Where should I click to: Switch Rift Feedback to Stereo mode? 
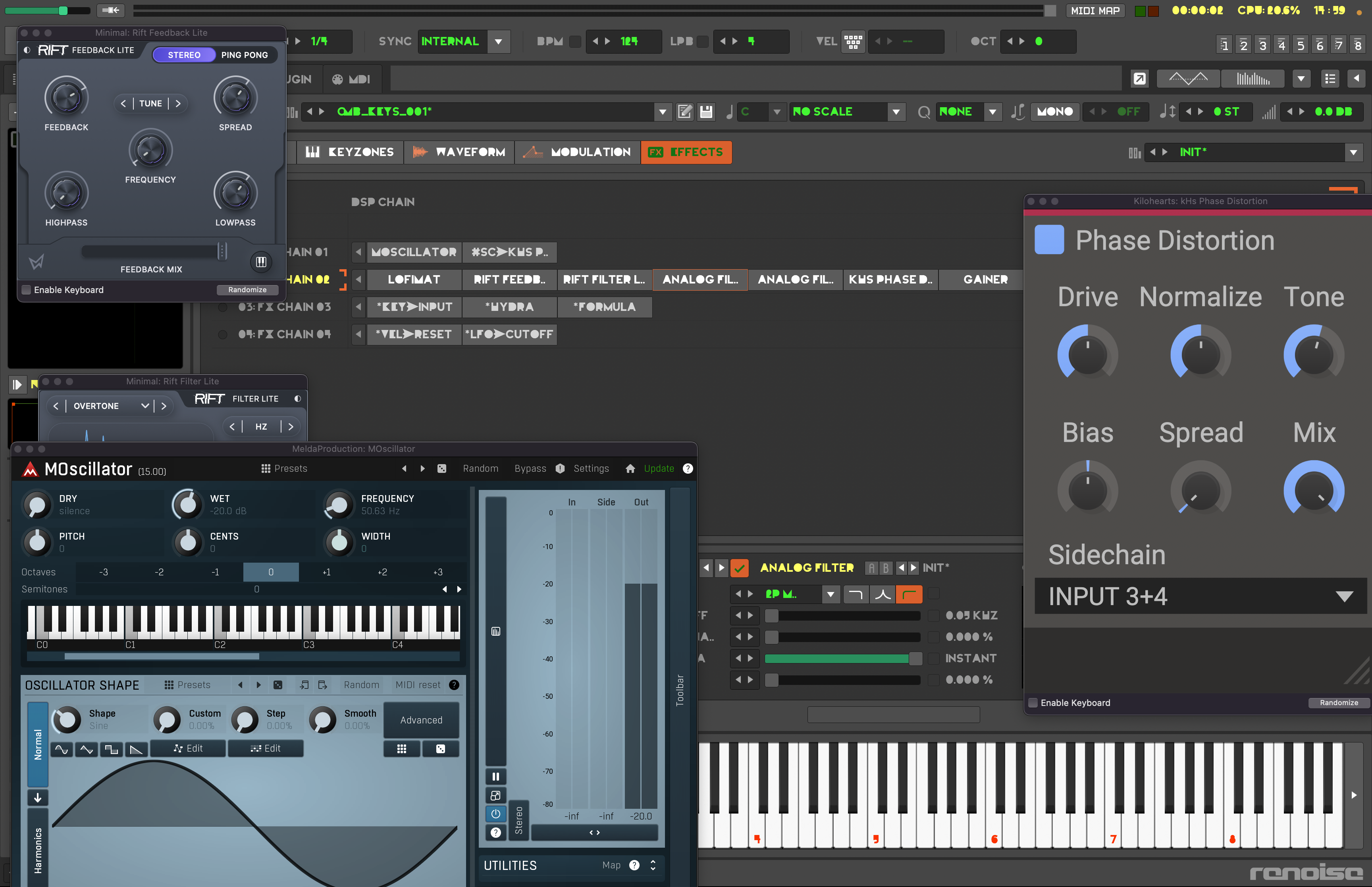(x=184, y=55)
